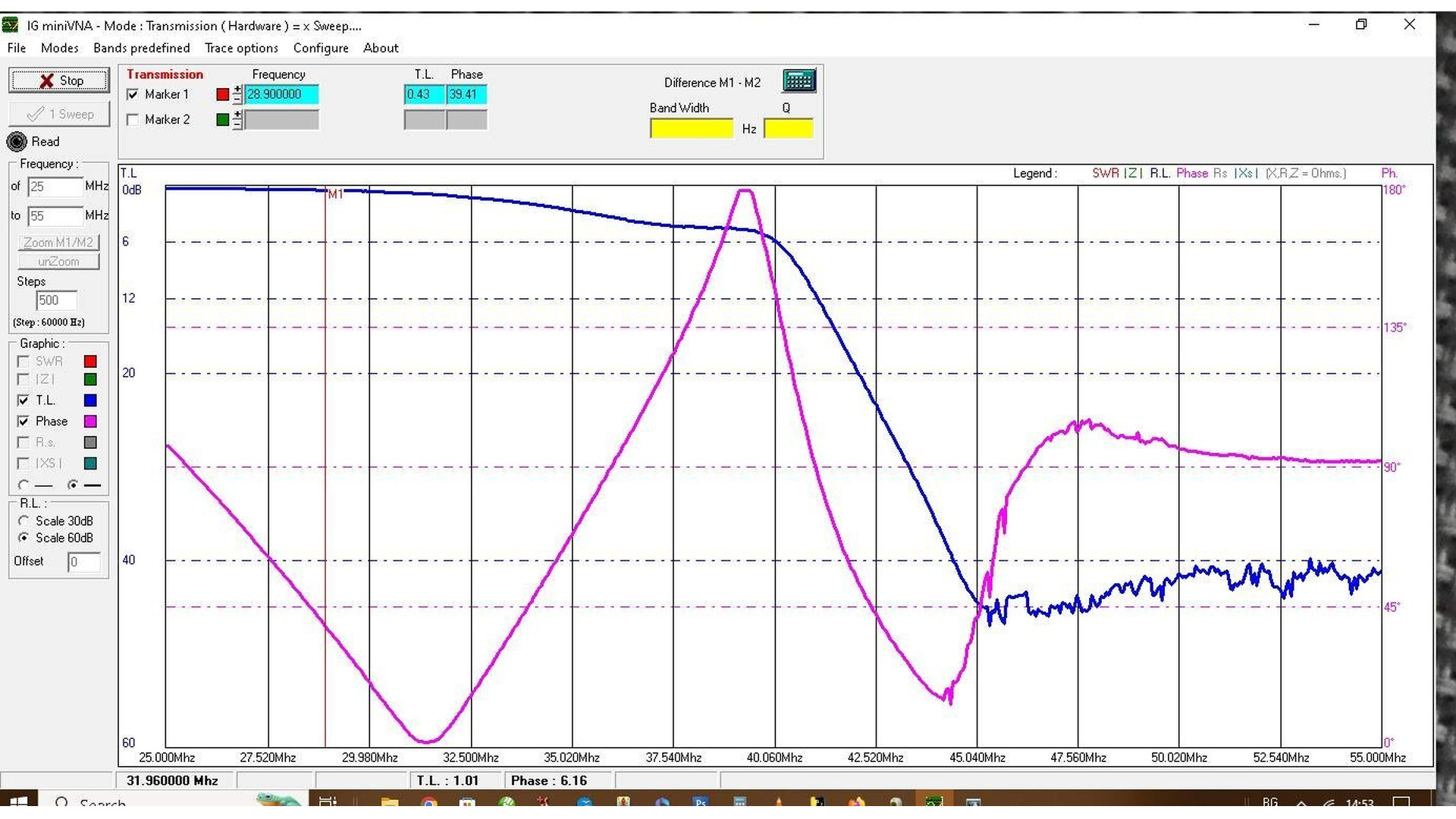Viewport: 1456px width, 819px height.
Task: Open File Explorer from the taskbar
Action: pos(390,802)
